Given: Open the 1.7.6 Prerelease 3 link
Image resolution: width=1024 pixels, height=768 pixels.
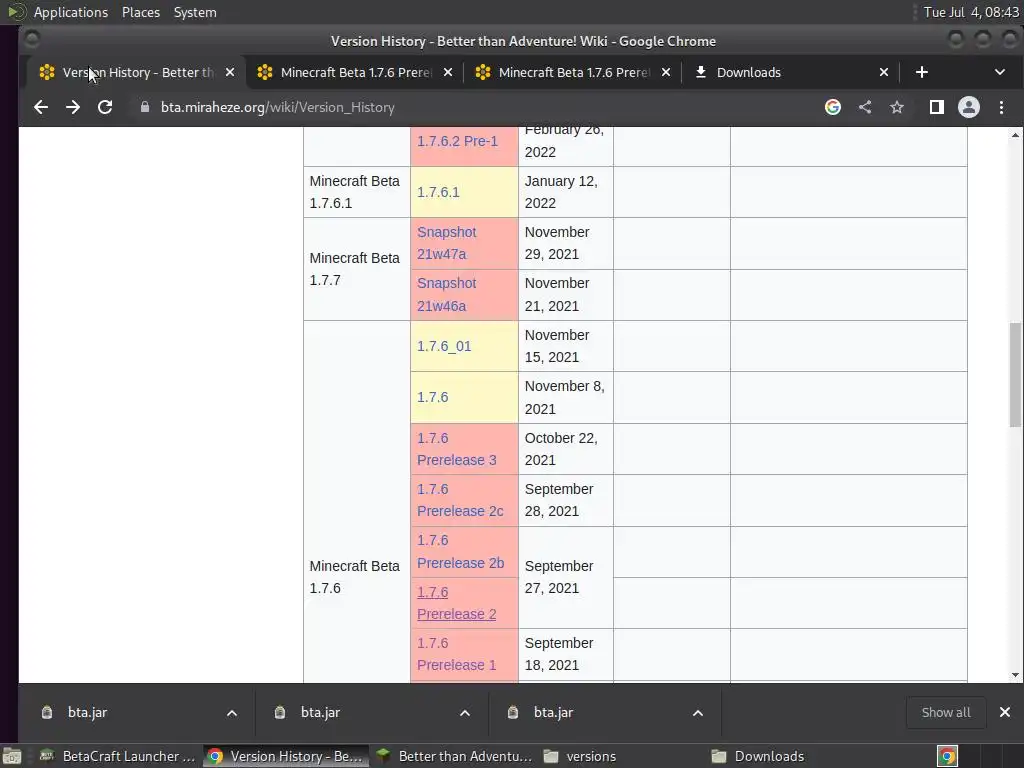Looking at the screenshot, I should [456, 449].
